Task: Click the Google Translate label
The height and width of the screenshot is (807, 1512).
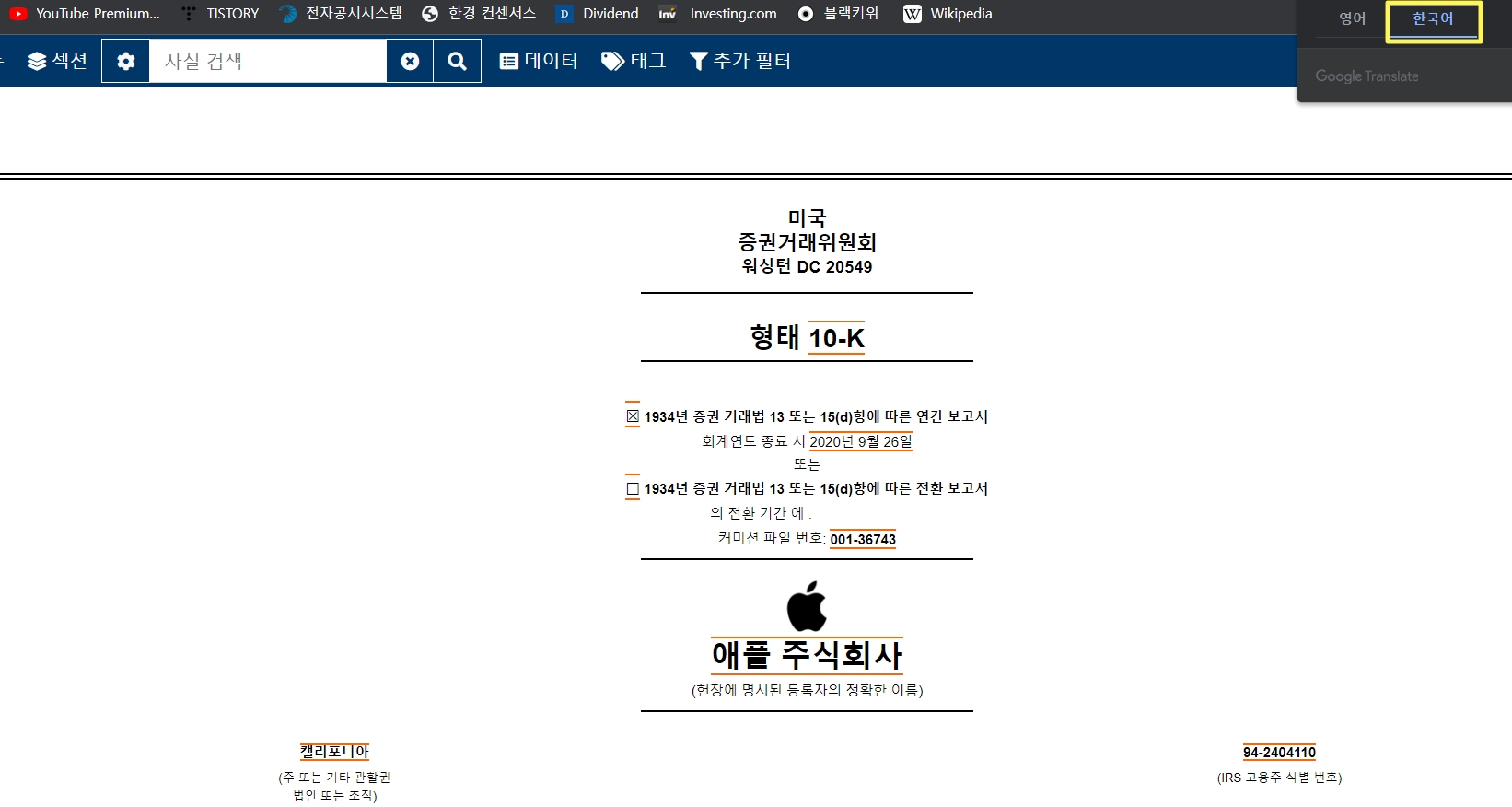Action: click(1367, 76)
